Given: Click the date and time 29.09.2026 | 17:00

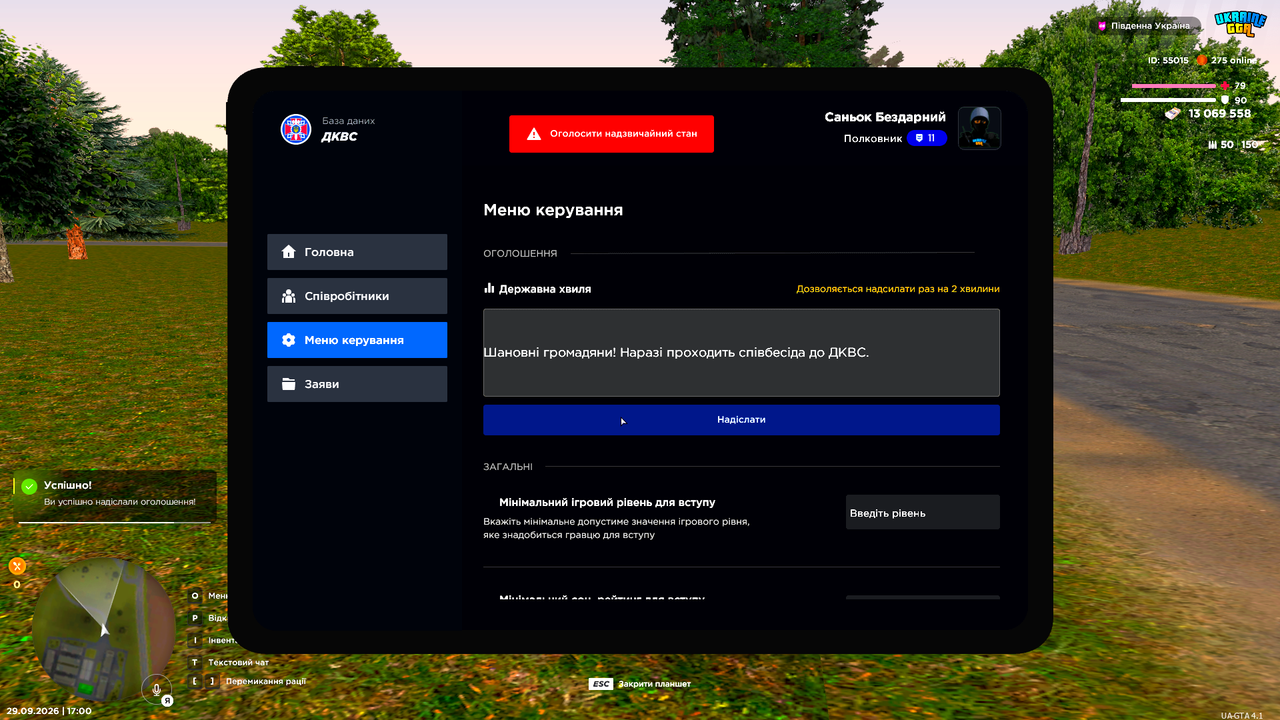Looking at the screenshot, I should [x=49, y=711].
